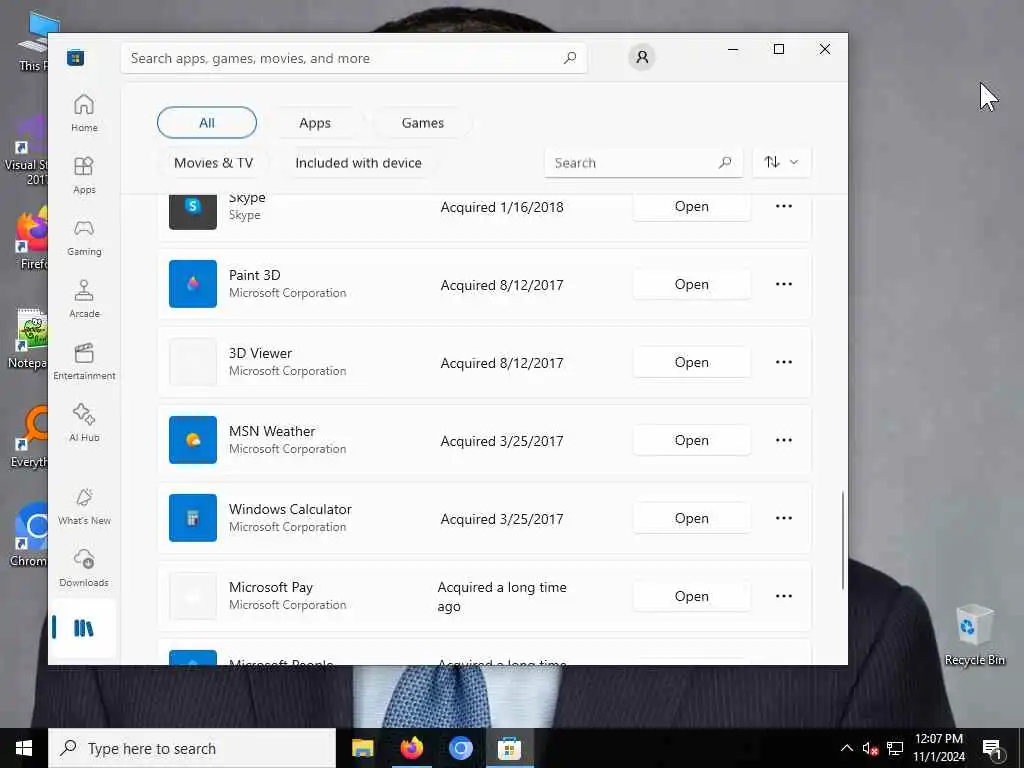Screen dimensions: 1024x768
Task: Click the Paint 3D app icon
Action: point(193,283)
